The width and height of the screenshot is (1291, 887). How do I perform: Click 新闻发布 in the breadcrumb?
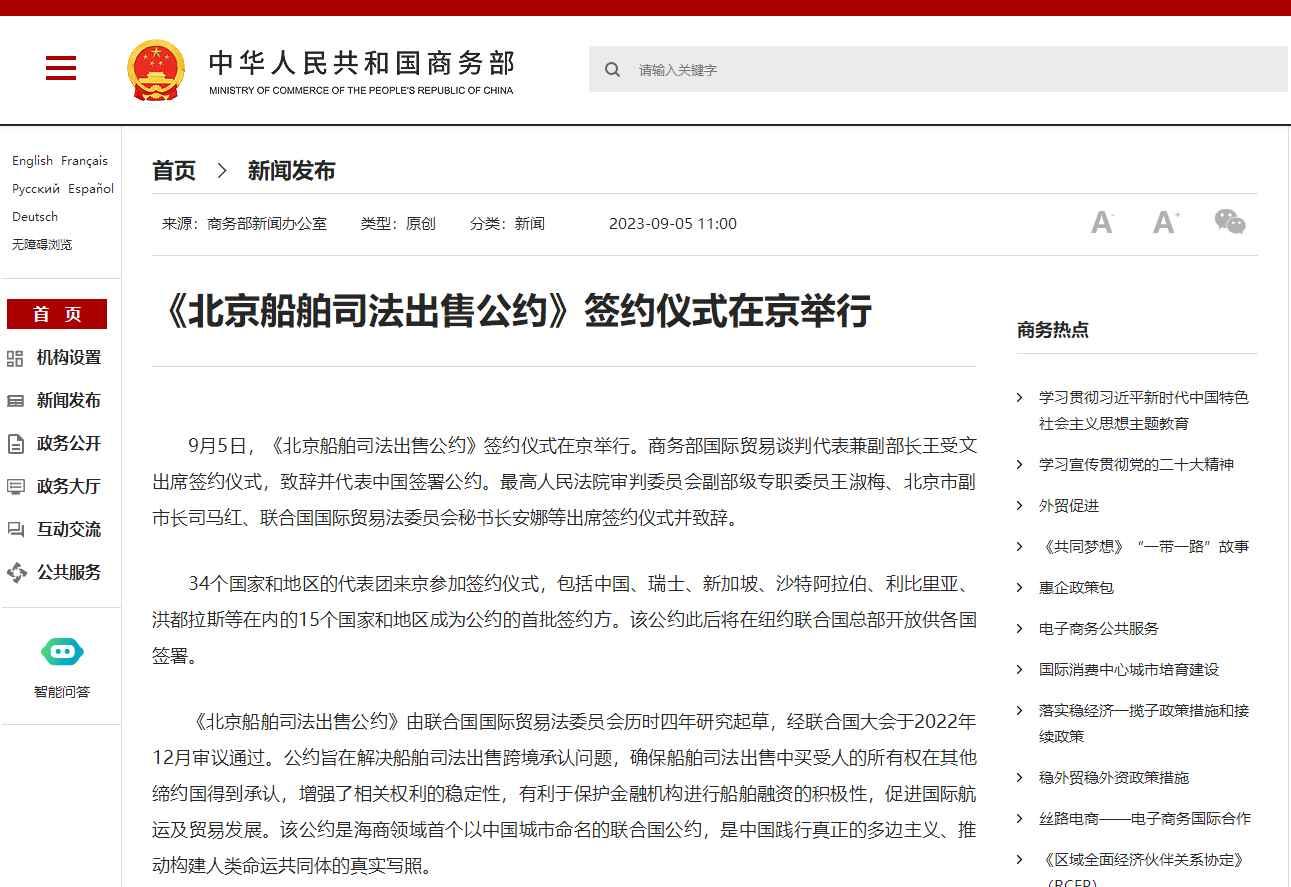coord(291,171)
